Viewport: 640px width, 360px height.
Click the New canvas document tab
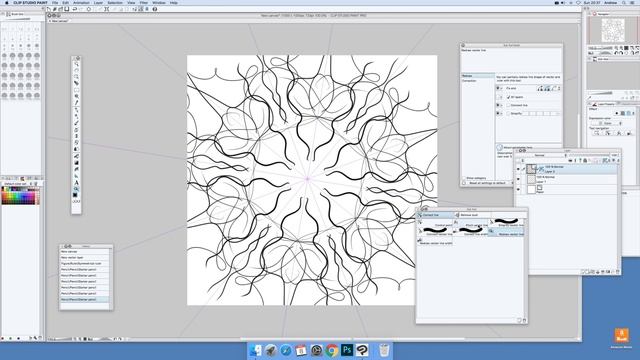coord(59,21)
